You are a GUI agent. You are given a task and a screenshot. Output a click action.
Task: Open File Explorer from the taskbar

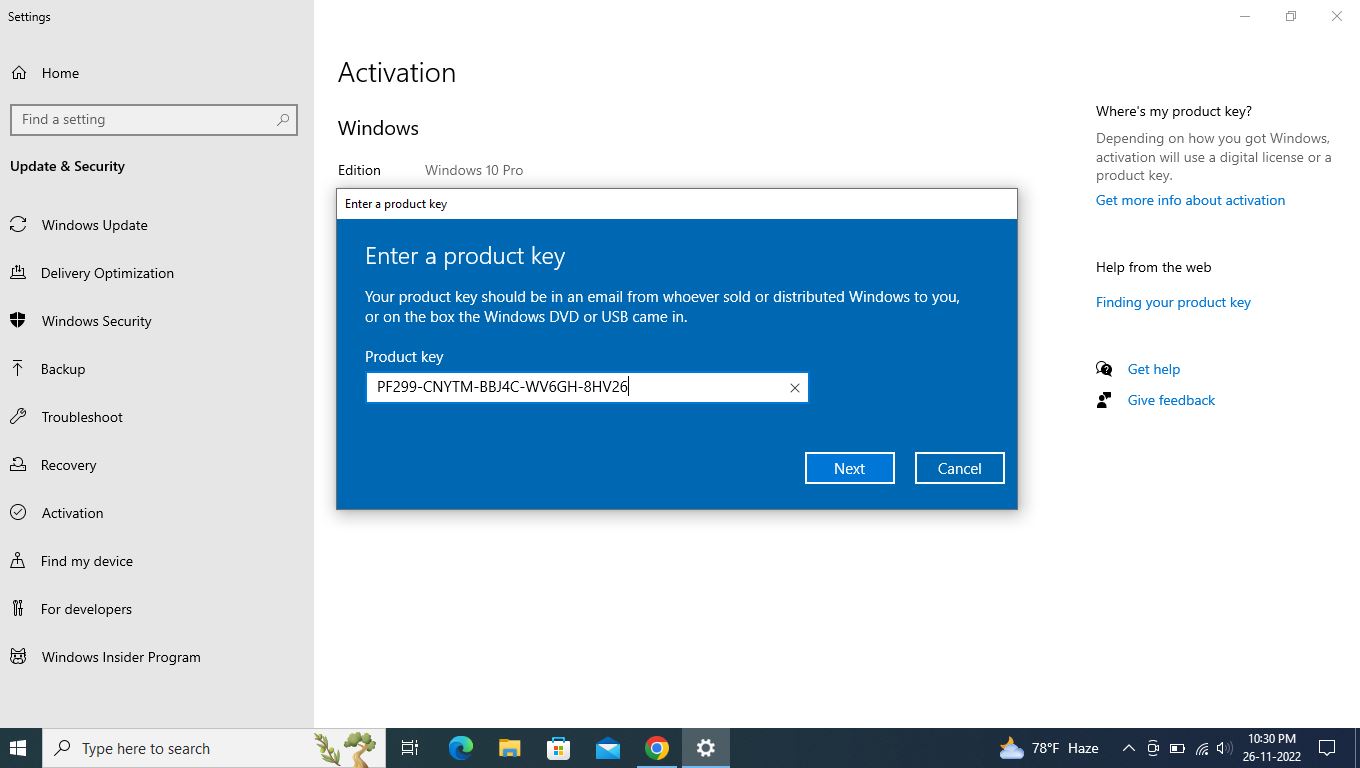[x=510, y=748]
